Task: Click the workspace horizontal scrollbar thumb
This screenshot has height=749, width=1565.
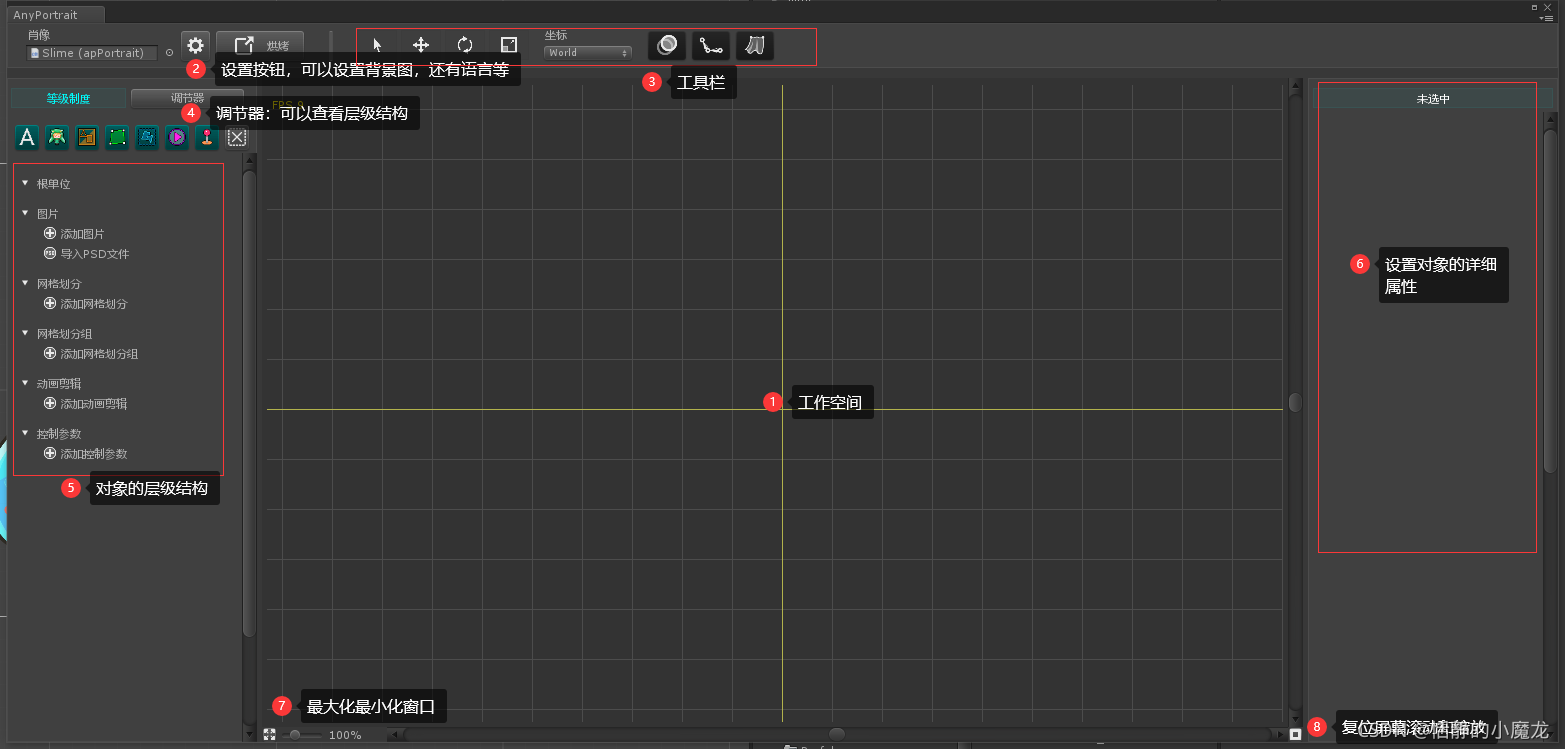Action: tap(837, 735)
